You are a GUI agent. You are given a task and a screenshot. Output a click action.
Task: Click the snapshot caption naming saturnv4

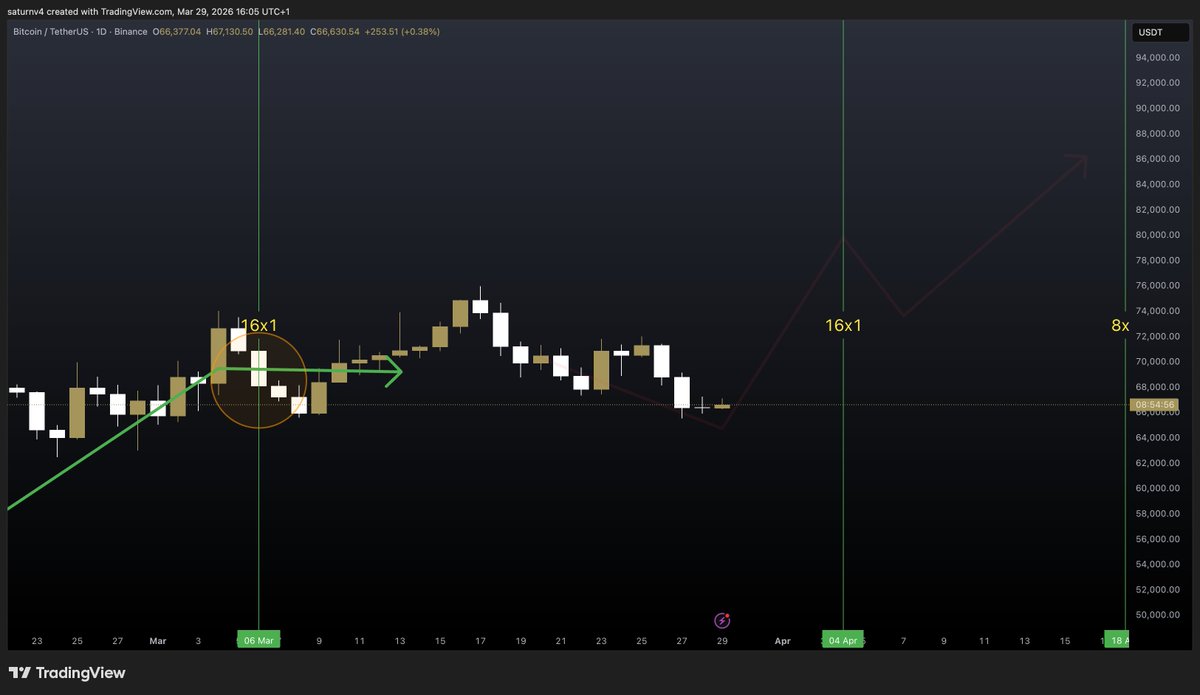tap(151, 11)
